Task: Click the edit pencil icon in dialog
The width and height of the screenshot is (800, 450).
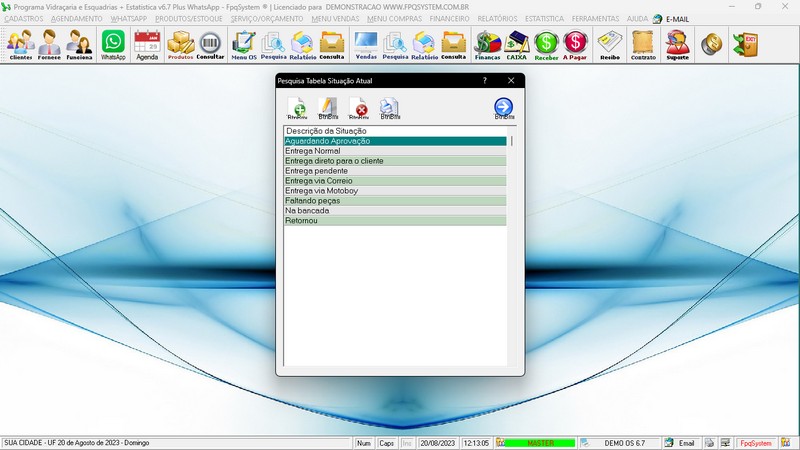Action: coord(328,108)
